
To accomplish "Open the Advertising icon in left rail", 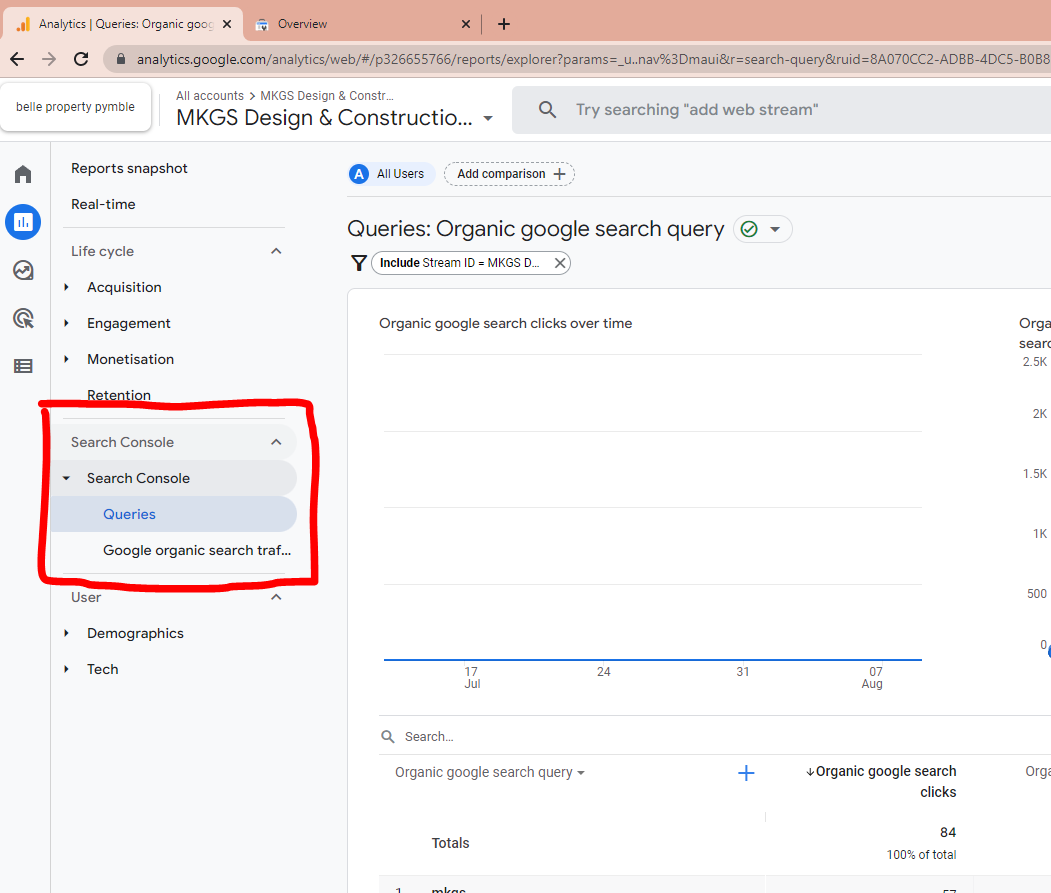I will [x=23, y=319].
